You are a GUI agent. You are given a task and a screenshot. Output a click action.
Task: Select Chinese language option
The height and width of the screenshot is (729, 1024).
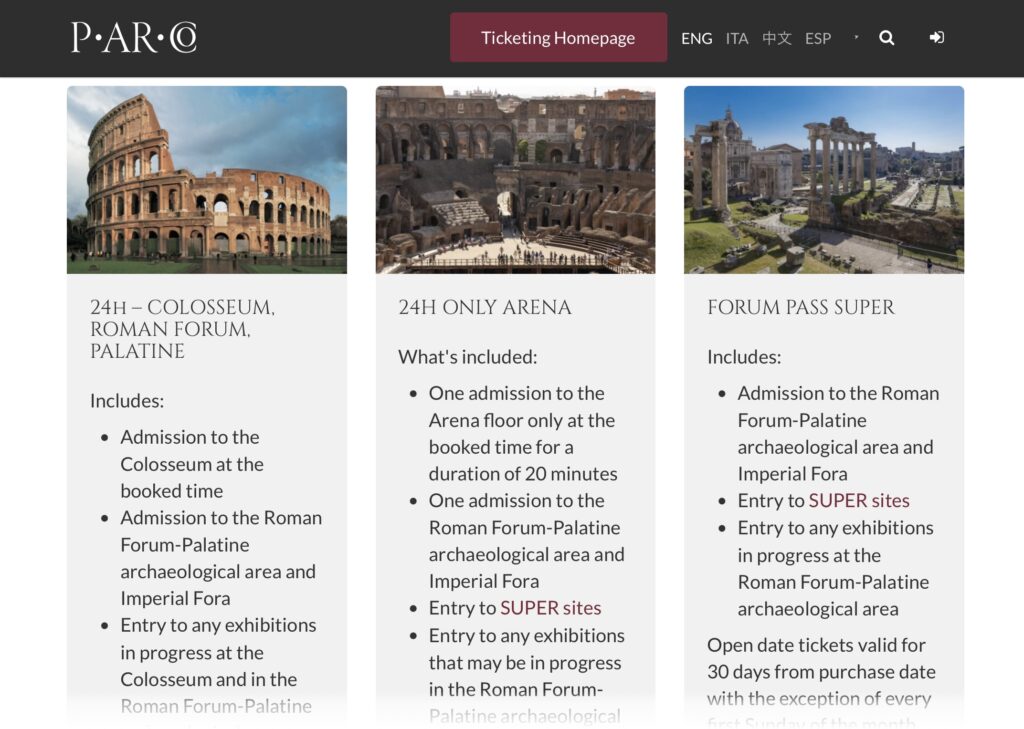(777, 38)
